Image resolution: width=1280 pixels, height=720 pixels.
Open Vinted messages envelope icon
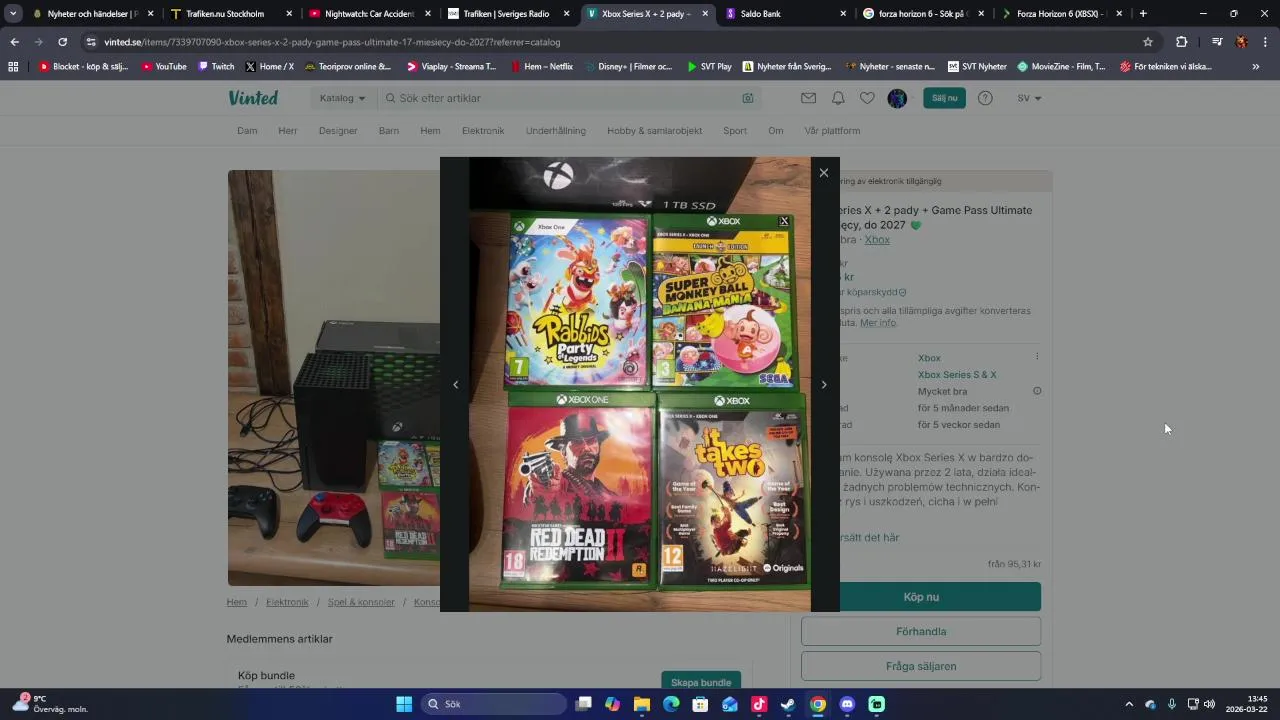click(808, 98)
